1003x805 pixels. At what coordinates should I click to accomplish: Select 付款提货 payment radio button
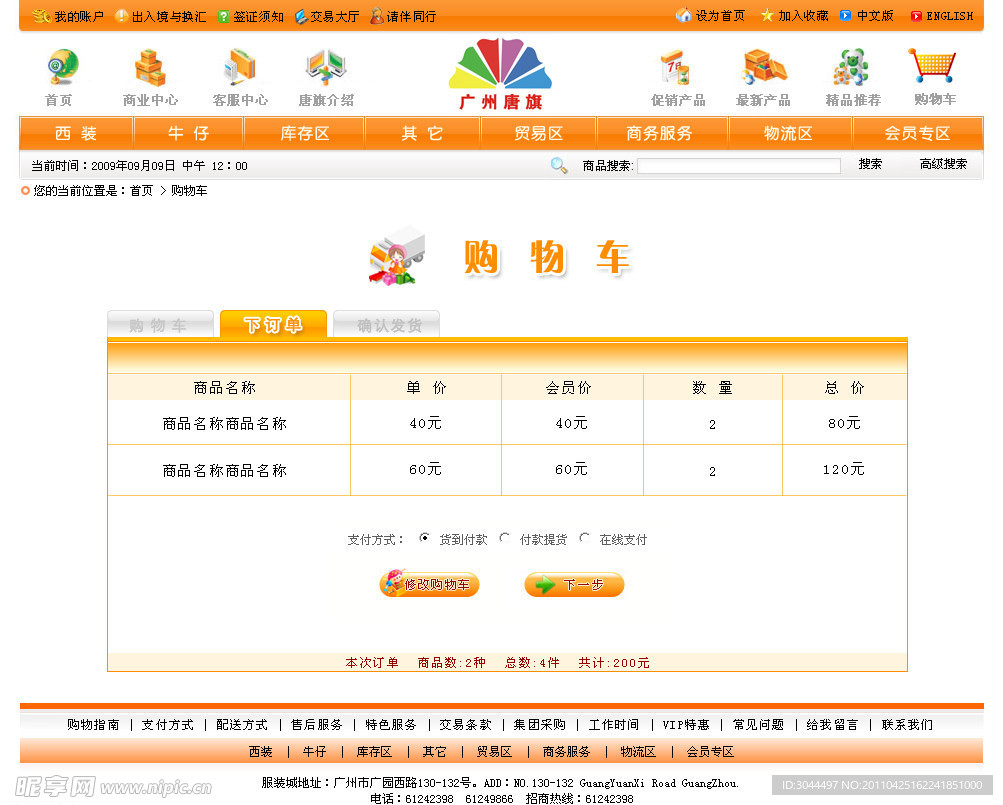[x=505, y=538]
